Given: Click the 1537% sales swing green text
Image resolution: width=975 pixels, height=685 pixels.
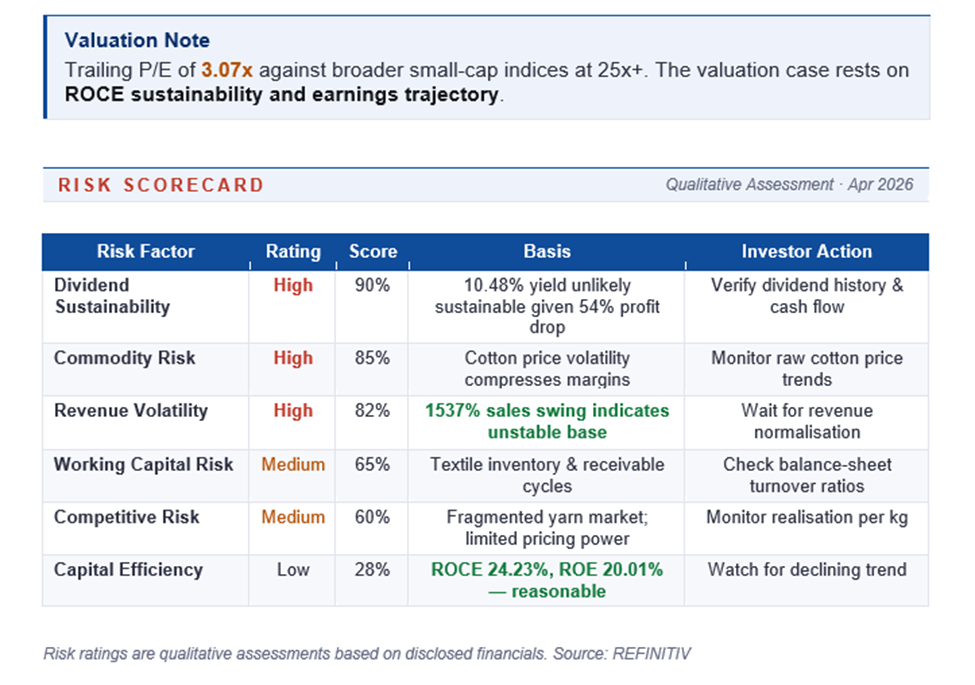Looking at the screenshot, I should click(x=547, y=421).
